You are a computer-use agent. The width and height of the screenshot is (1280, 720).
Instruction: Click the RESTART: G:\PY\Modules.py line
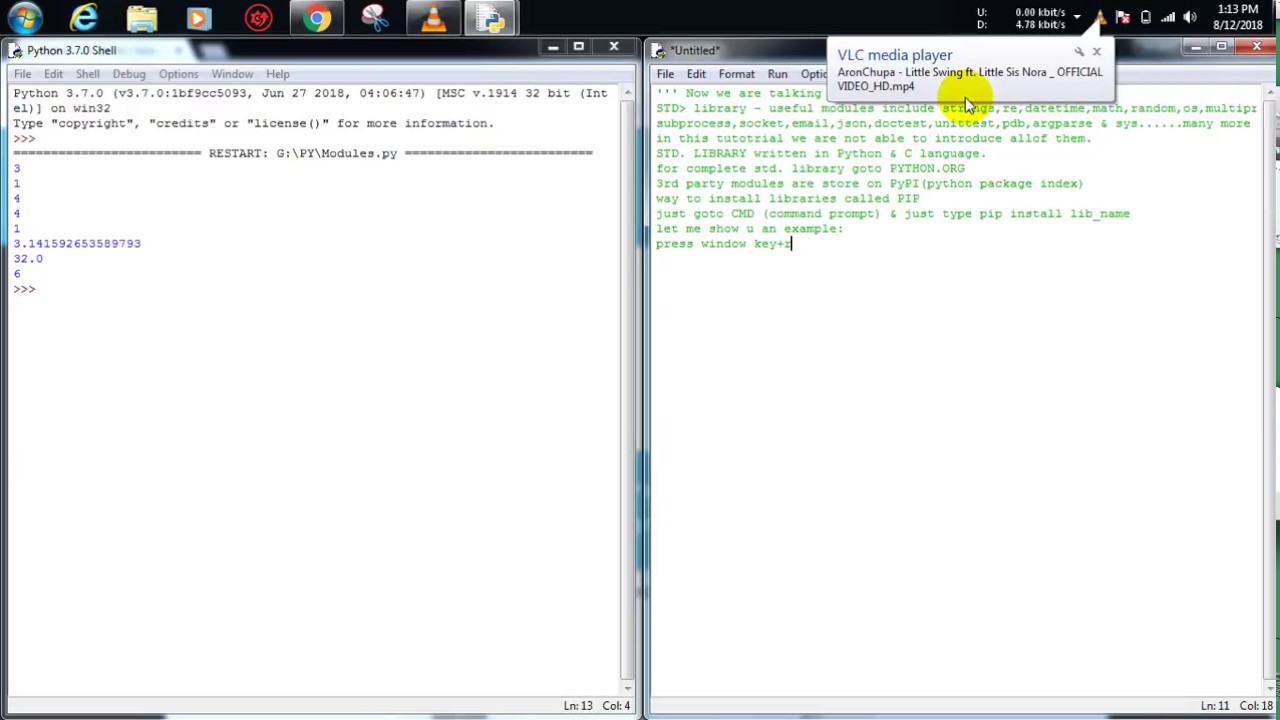[303, 154]
